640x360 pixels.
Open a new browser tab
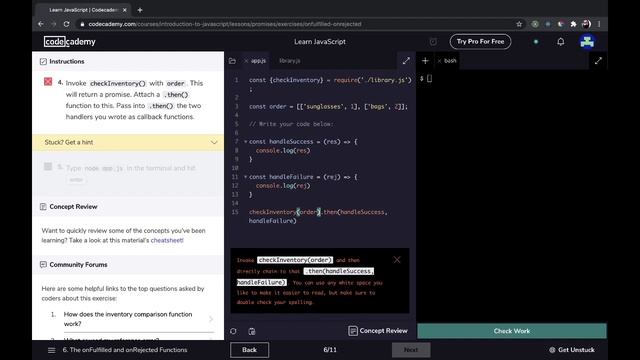pyautogui.click(x=140, y=10)
